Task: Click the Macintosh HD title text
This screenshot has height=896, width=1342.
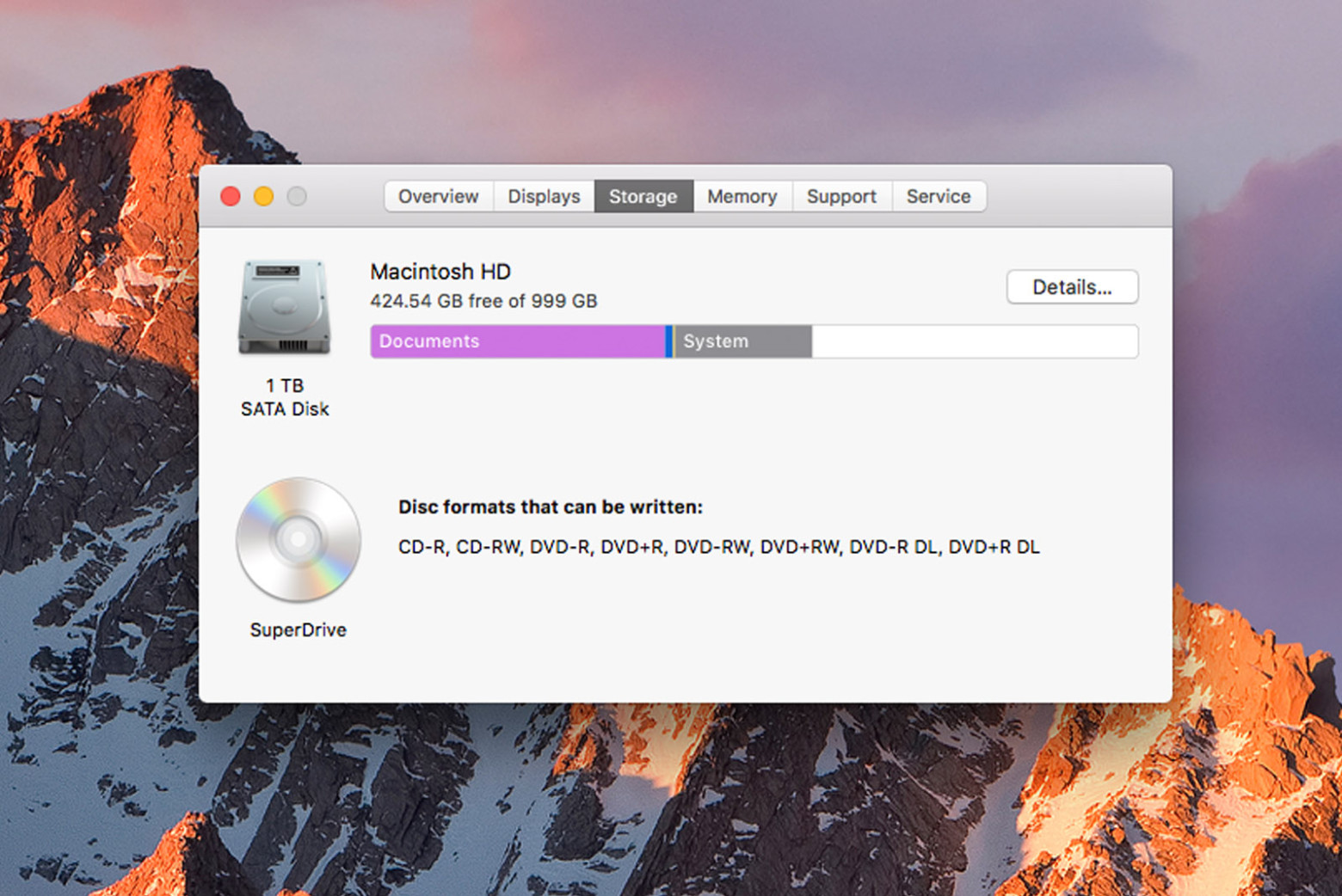Action: tap(440, 271)
